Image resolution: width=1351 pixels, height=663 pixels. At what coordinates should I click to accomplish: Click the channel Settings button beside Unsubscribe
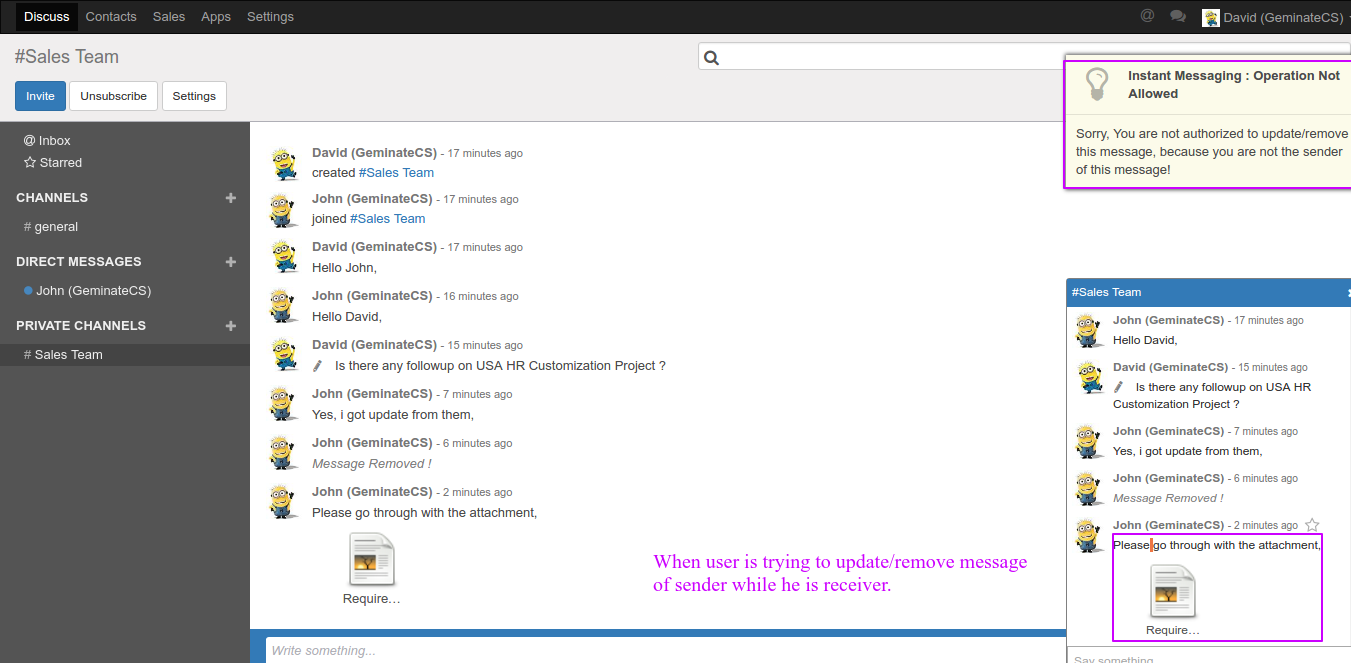[x=194, y=96]
